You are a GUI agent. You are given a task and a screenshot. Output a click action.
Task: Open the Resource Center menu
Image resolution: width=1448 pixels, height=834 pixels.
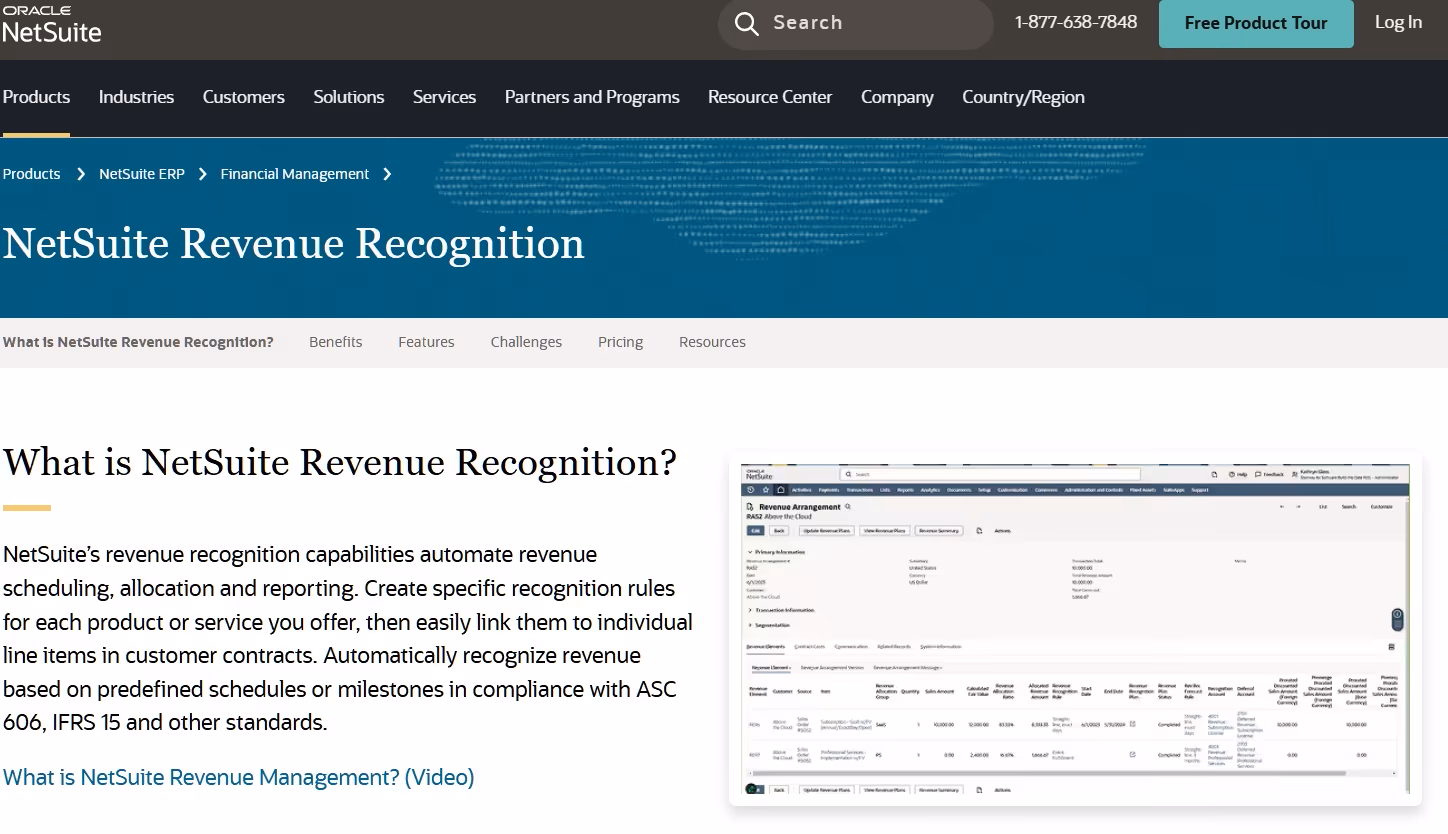770,97
